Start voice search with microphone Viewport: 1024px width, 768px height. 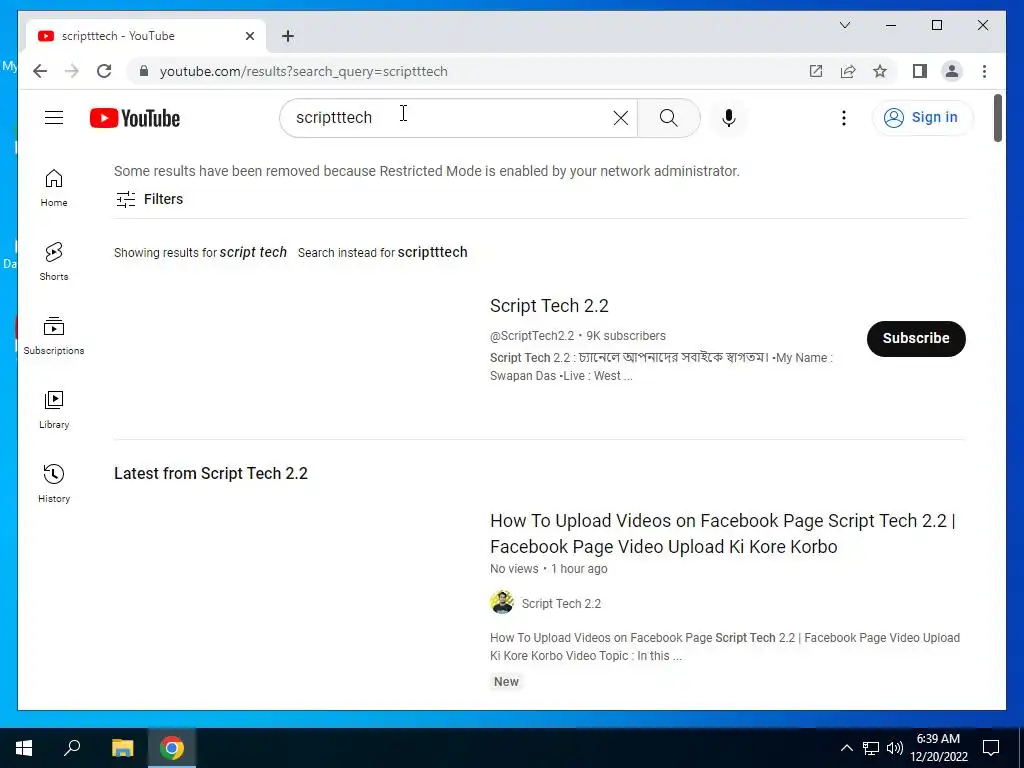(x=729, y=118)
